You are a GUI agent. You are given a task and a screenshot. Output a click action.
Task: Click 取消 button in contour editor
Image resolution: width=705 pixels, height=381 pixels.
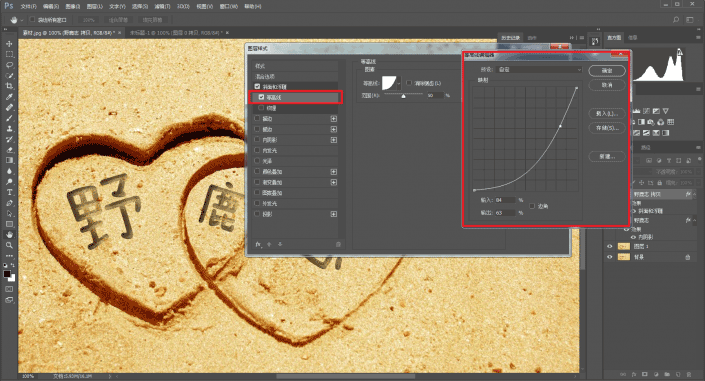pos(607,85)
